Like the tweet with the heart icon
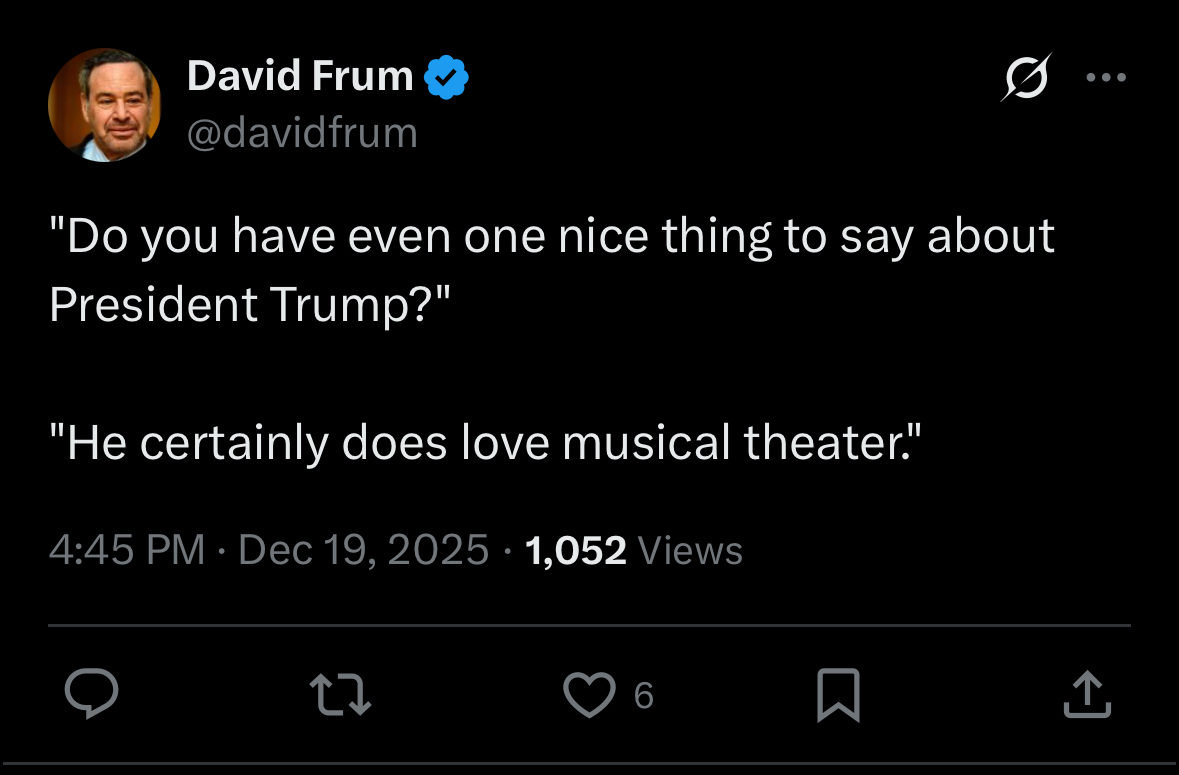The height and width of the screenshot is (775, 1179). 589,695
